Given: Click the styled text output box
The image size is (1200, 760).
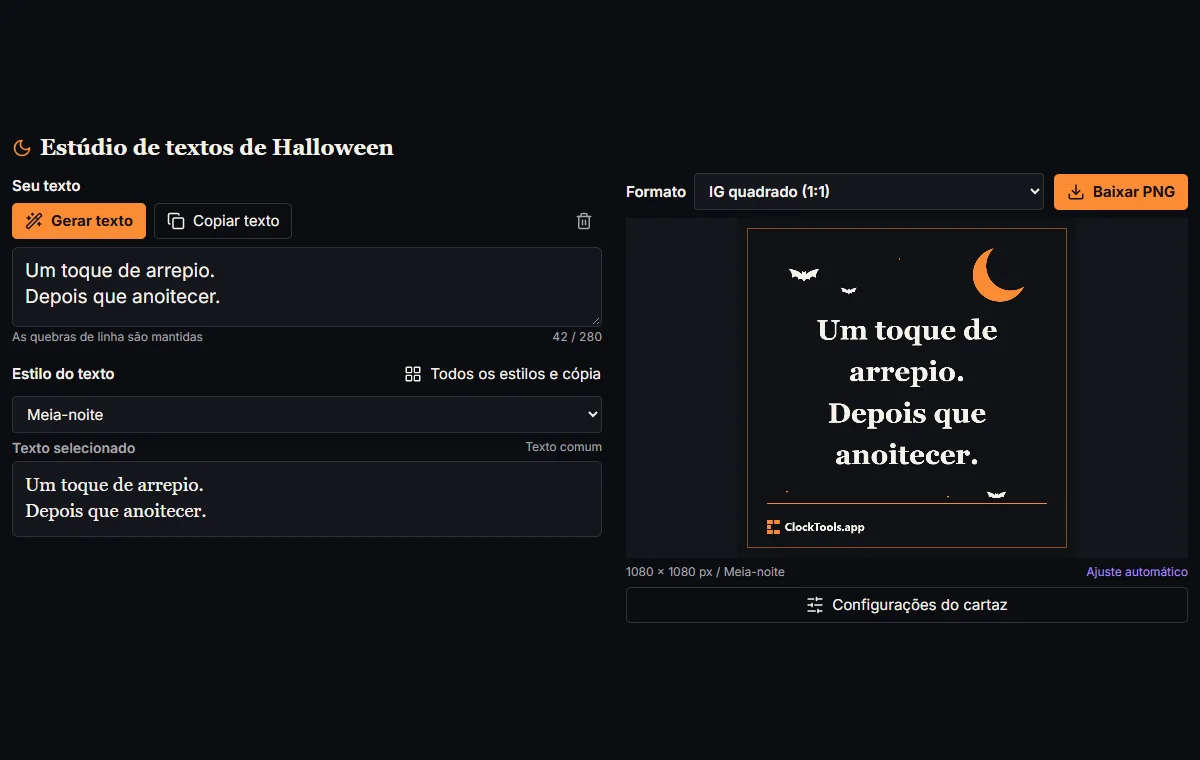Looking at the screenshot, I should coord(307,499).
